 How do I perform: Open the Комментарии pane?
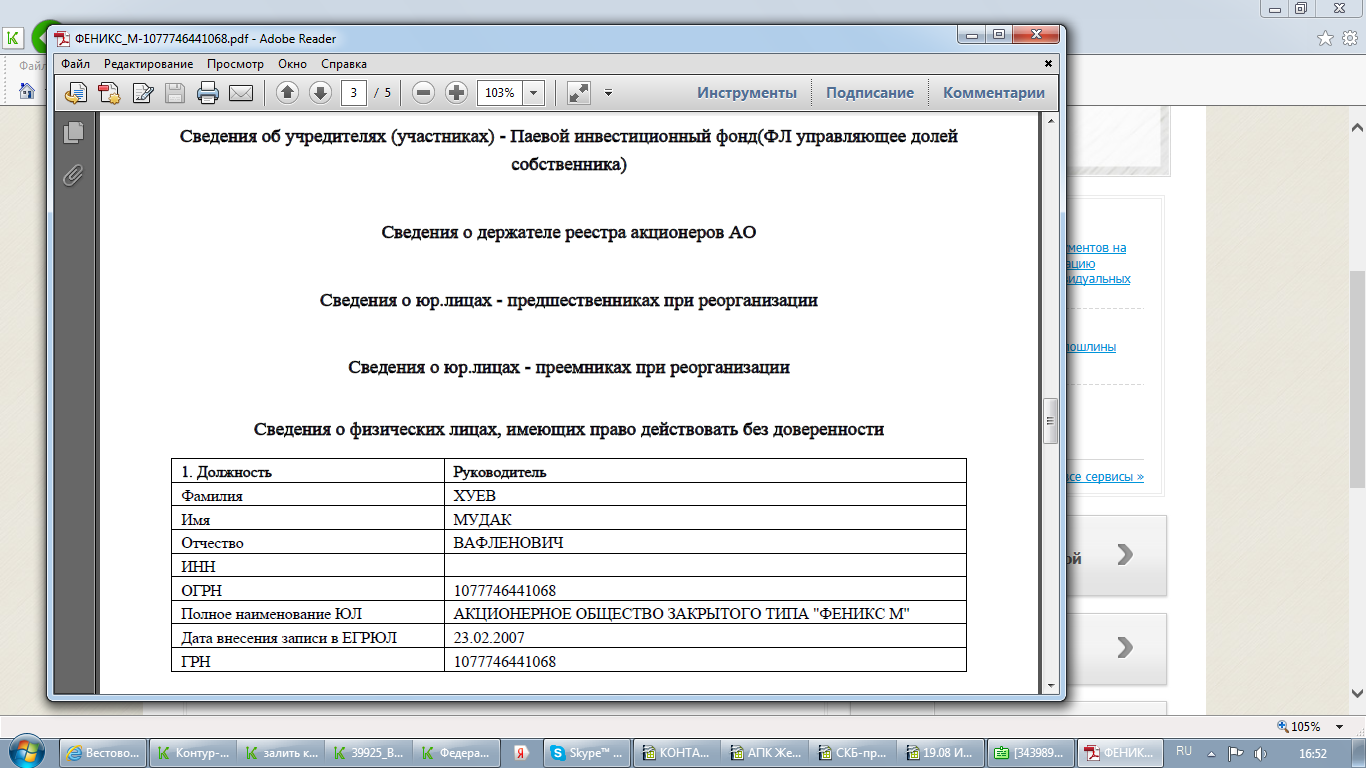[993, 93]
